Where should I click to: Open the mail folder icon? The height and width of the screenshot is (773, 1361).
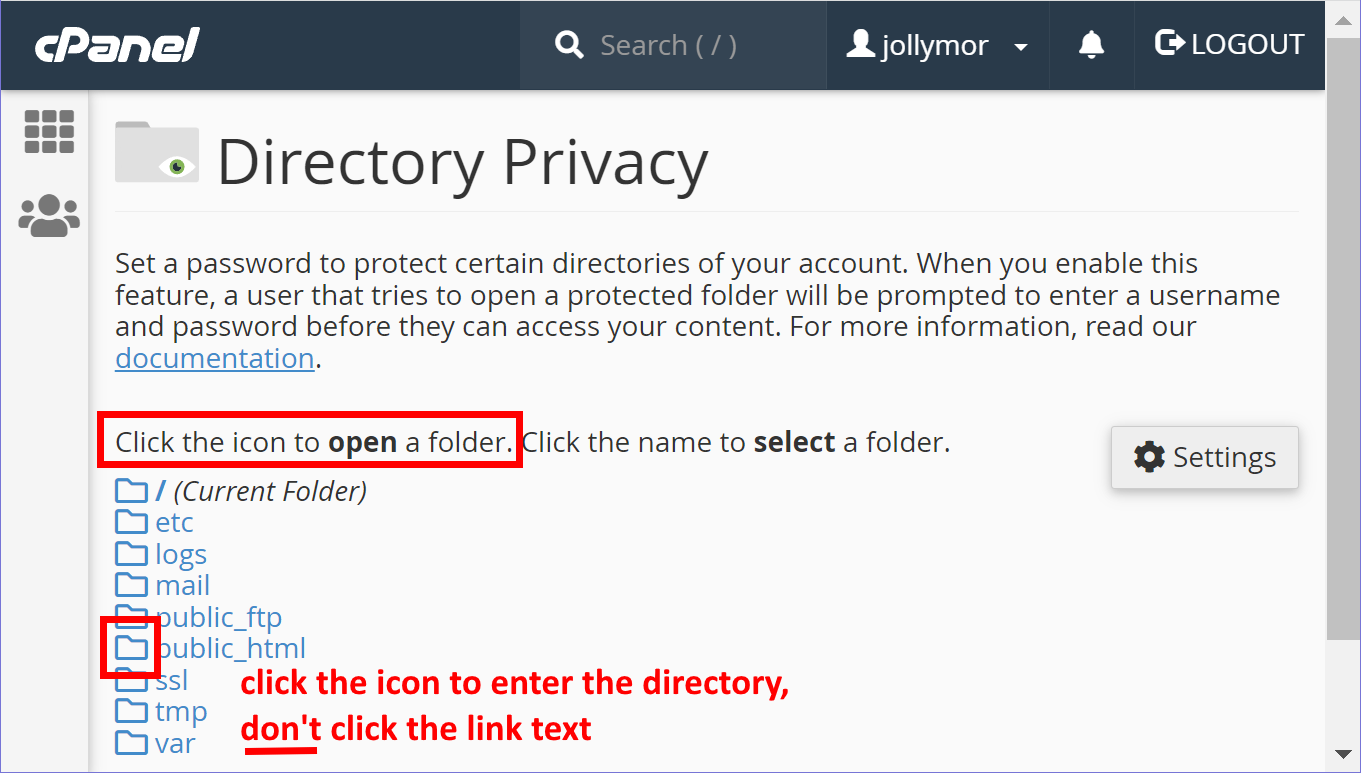[x=131, y=584]
